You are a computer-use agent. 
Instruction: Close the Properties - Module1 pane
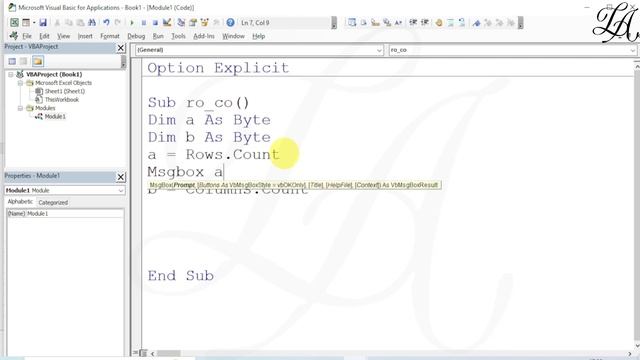[x=121, y=177]
